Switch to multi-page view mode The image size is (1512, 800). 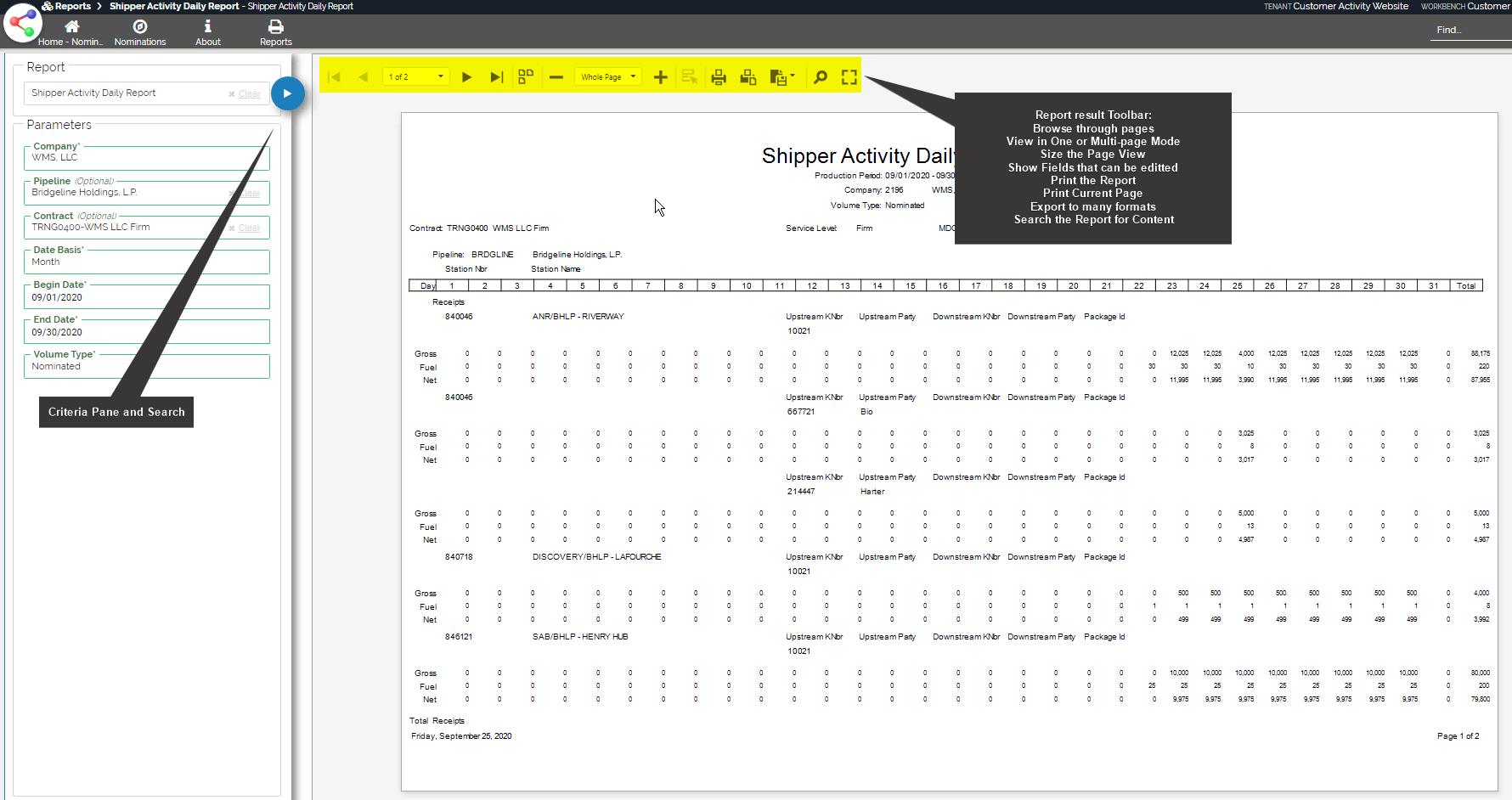(526, 77)
